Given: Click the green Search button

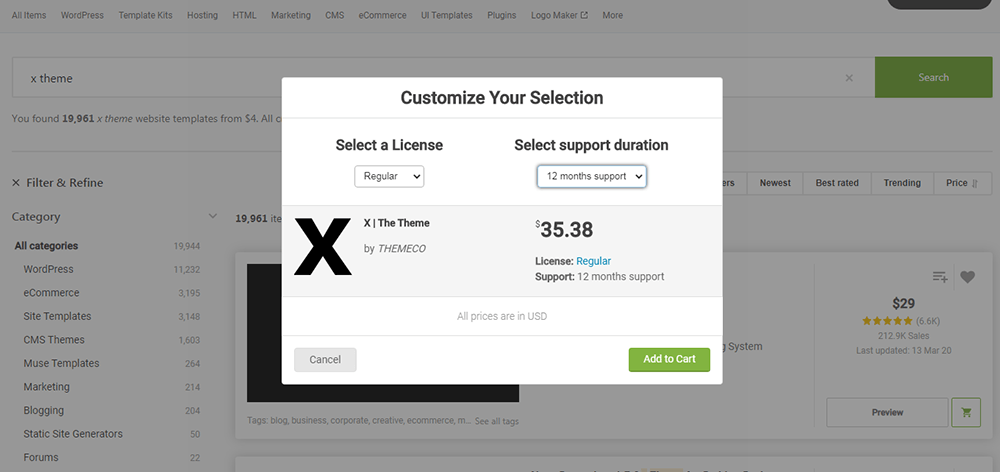Looking at the screenshot, I should (934, 77).
